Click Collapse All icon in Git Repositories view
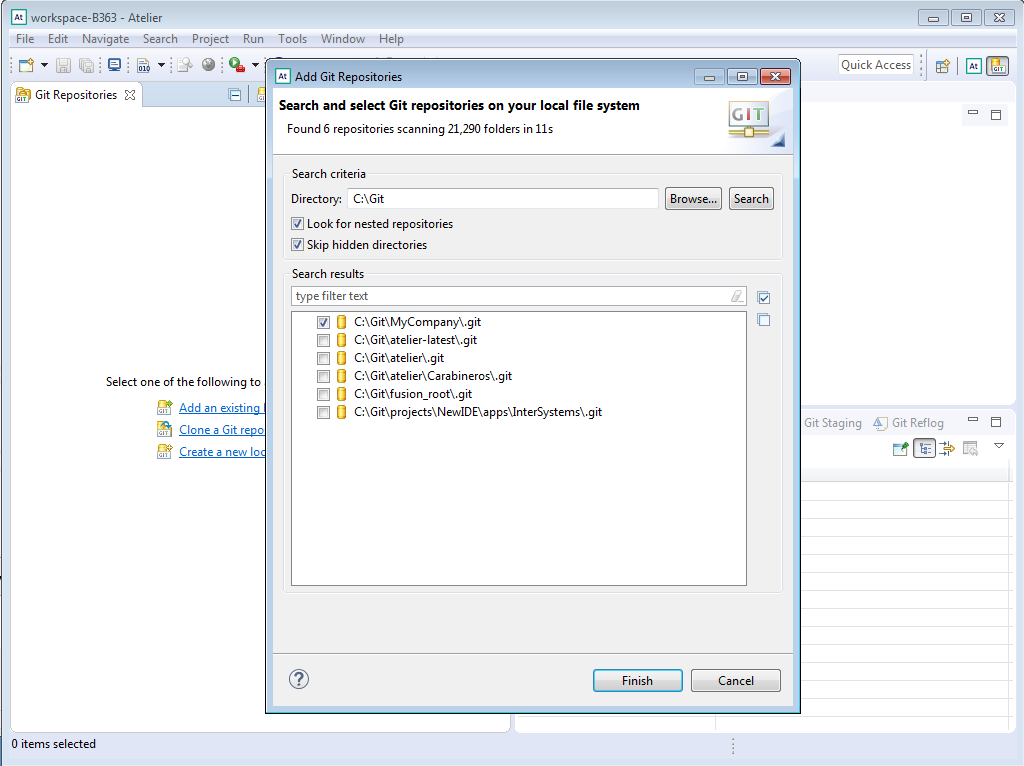This screenshot has width=1024, height=766. [x=235, y=95]
